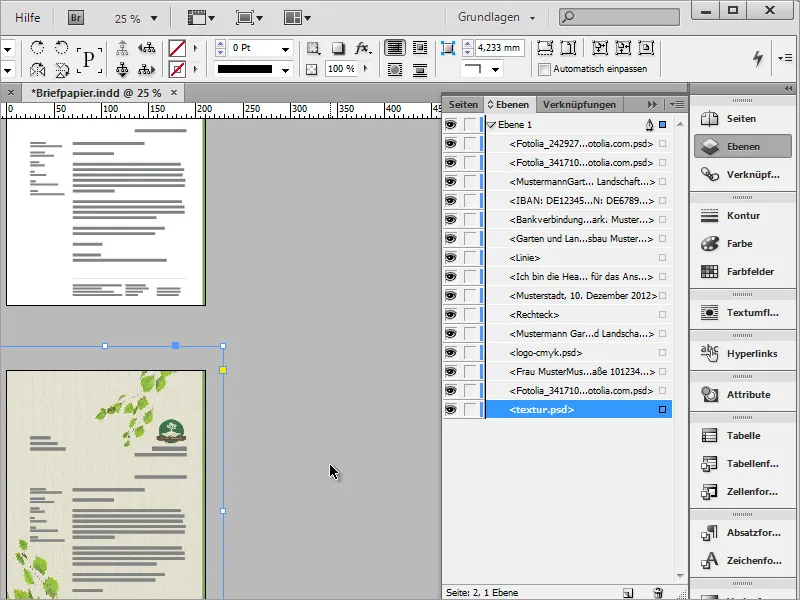Screen dimensions: 800x600
Task: Open stroke weight 0 Pt dropdown
Action: tap(285, 49)
